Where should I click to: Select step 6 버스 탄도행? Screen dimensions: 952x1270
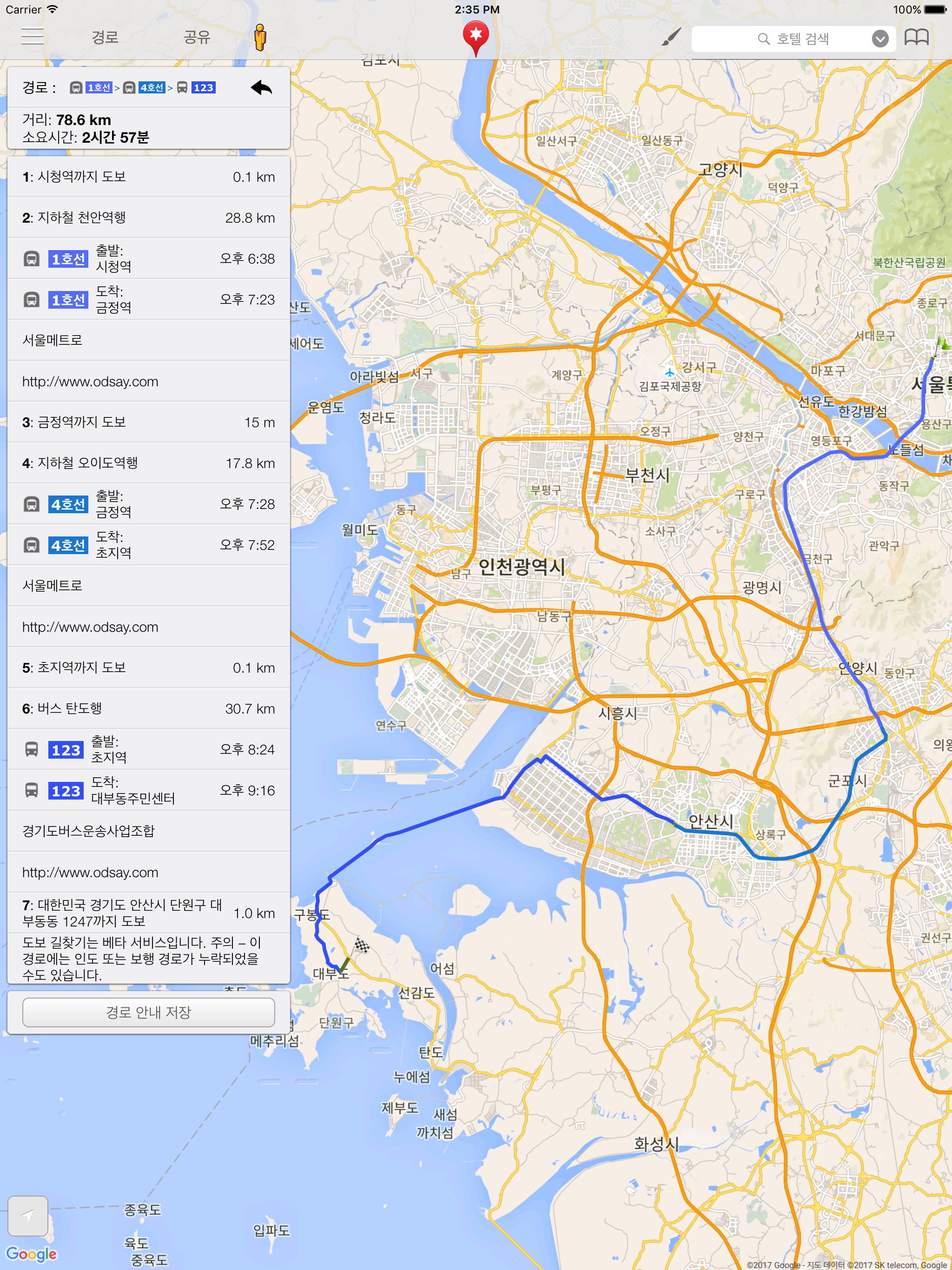coord(148,708)
